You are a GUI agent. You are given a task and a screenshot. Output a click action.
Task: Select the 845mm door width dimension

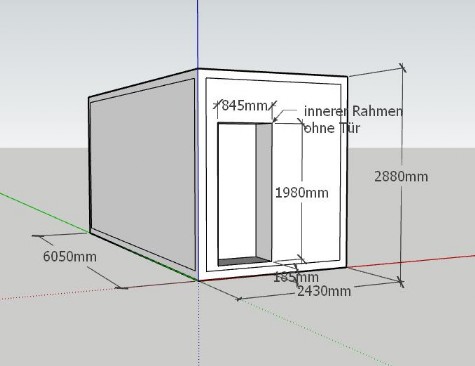[x=245, y=105]
